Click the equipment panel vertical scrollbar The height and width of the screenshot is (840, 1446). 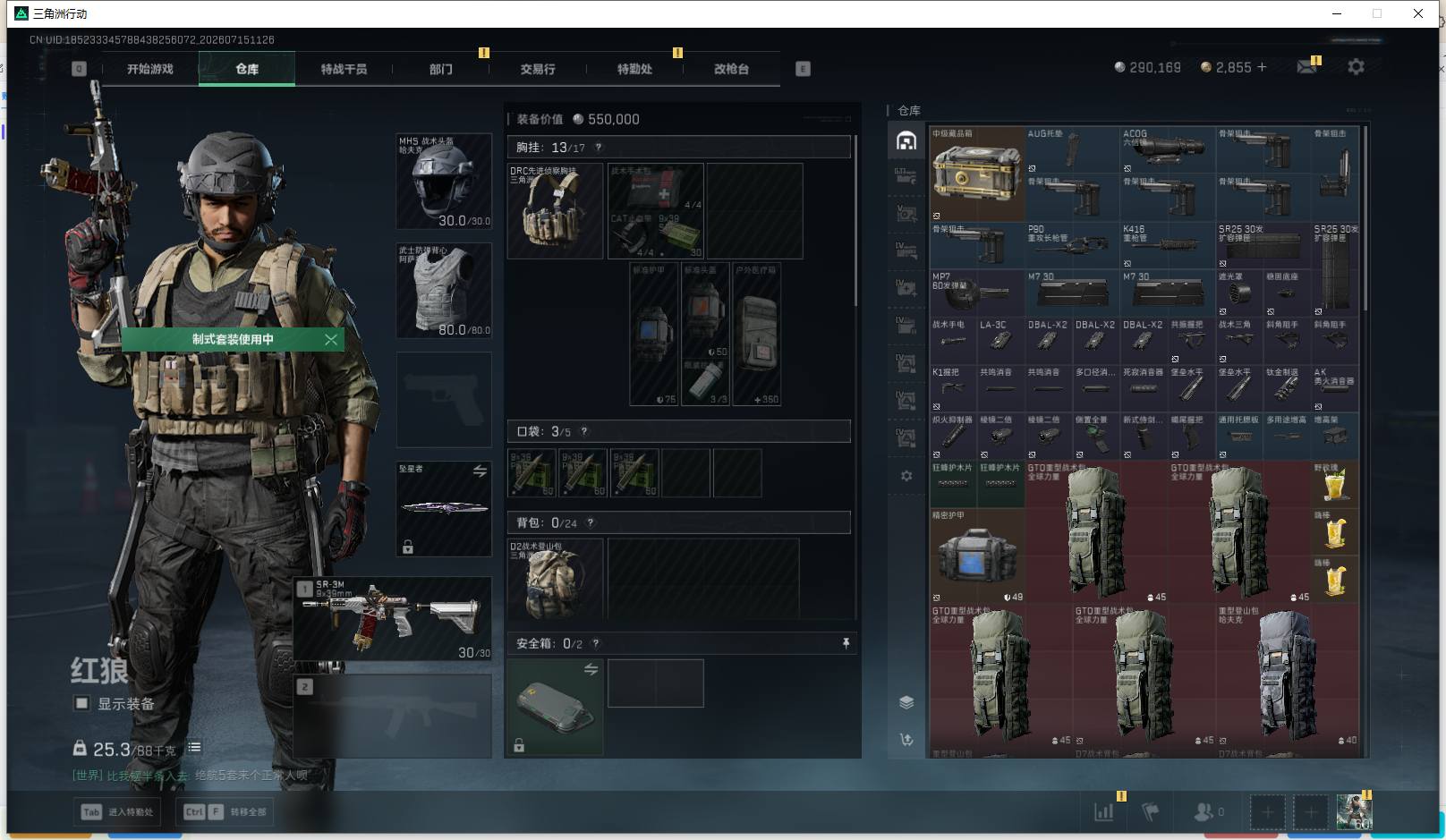click(x=856, y=221)
